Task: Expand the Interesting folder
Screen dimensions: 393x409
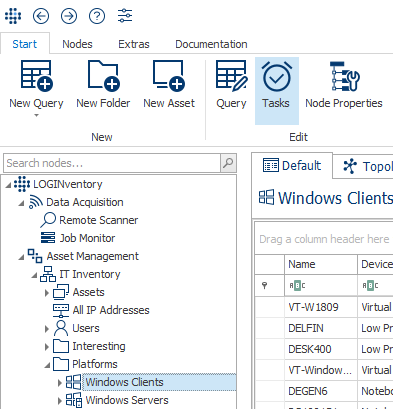Action: coord(47,347)
